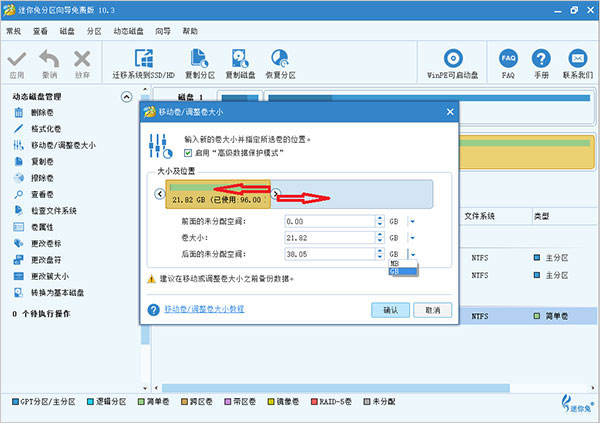600x423 pixels.
Task: Click the unallocated space after input field
Action: pos(330,254)
